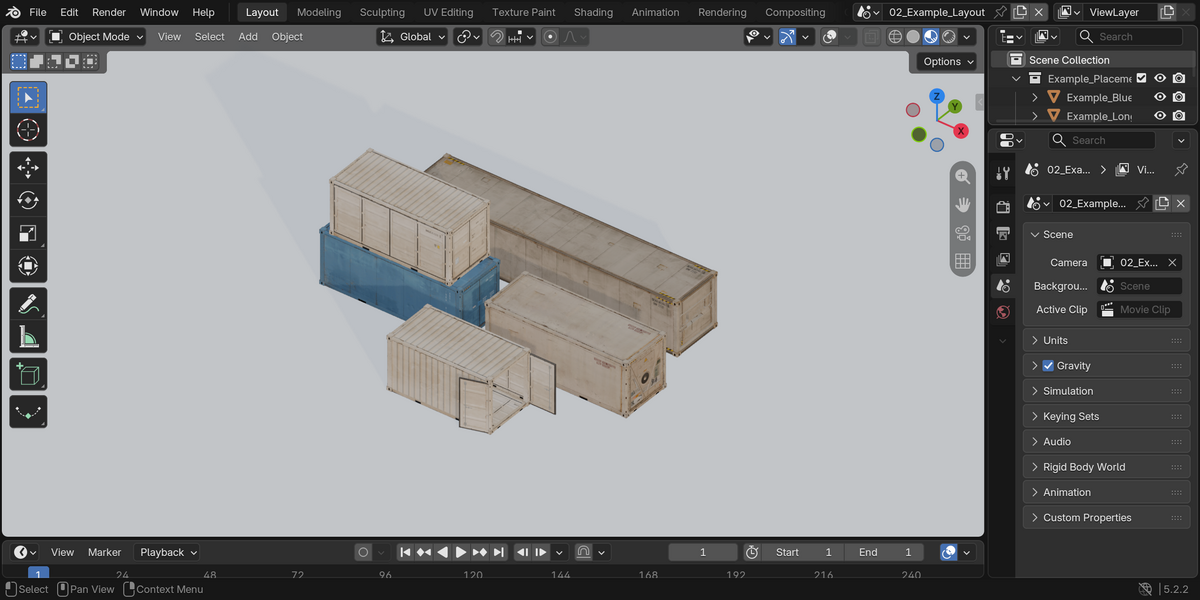The image size is (1200, 600).
Task: Activate the Annotate tool
Action: tap(28, 304)
